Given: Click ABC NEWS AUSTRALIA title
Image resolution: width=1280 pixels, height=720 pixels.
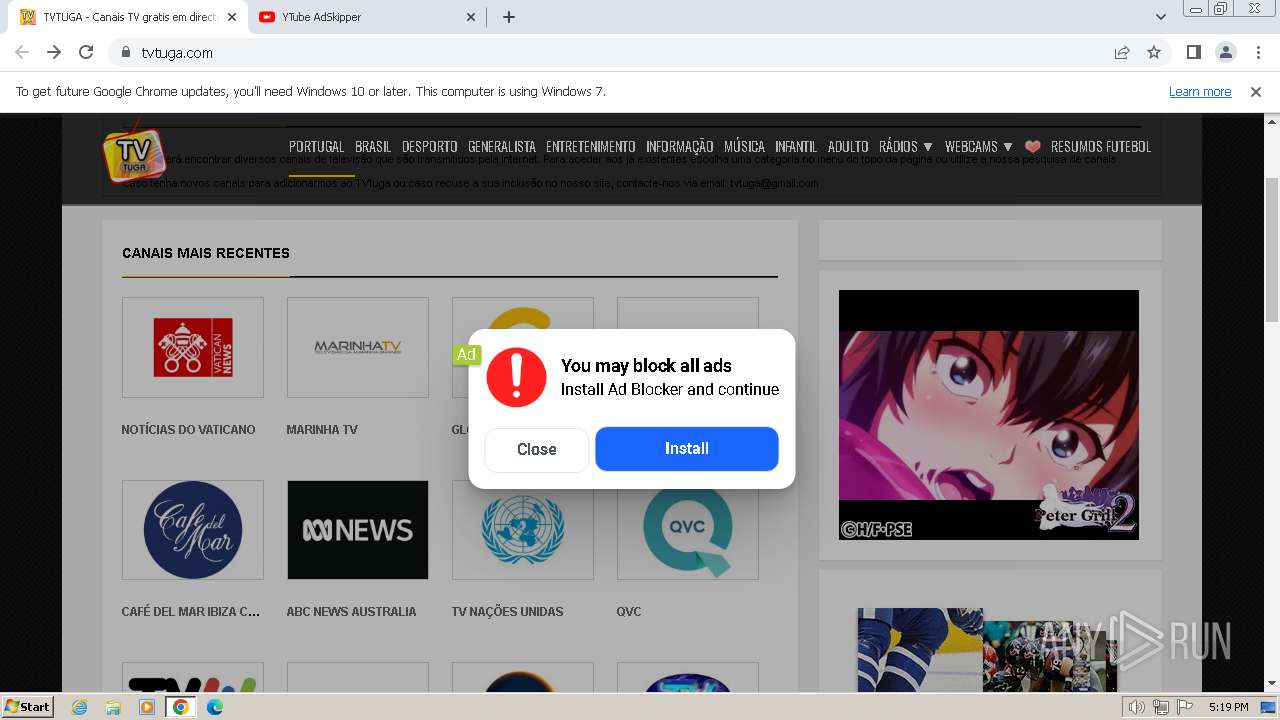Looking at the screenshot, I should 351,612.
